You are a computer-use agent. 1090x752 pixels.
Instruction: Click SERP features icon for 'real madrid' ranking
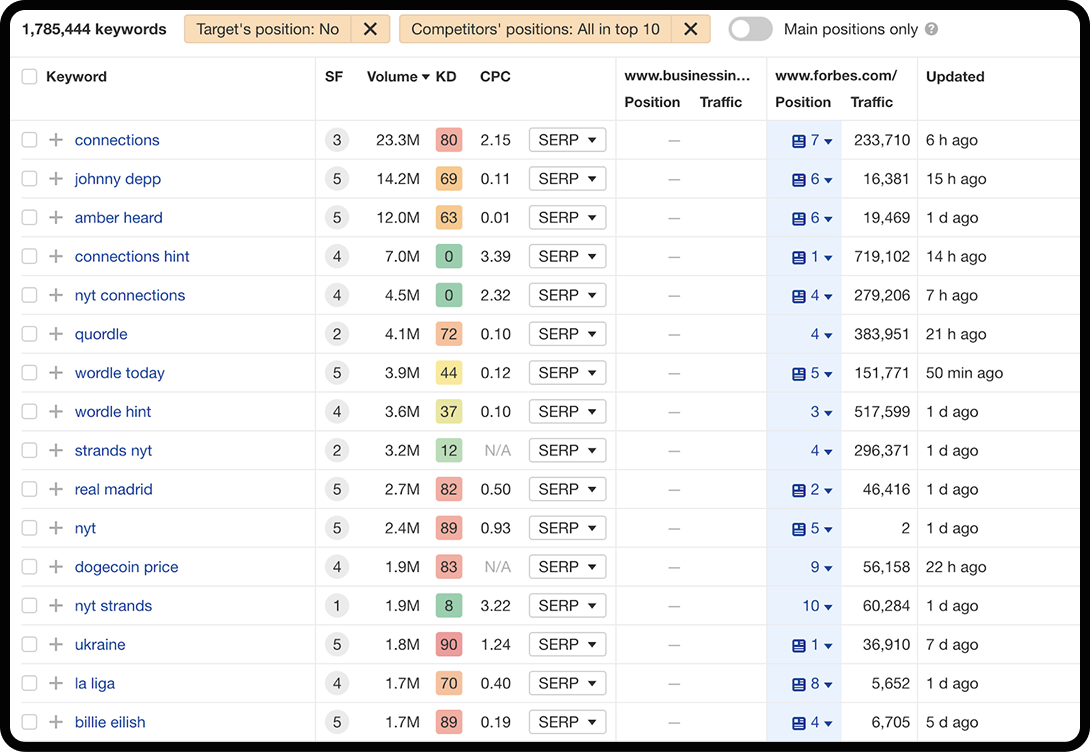pos(799,489)
